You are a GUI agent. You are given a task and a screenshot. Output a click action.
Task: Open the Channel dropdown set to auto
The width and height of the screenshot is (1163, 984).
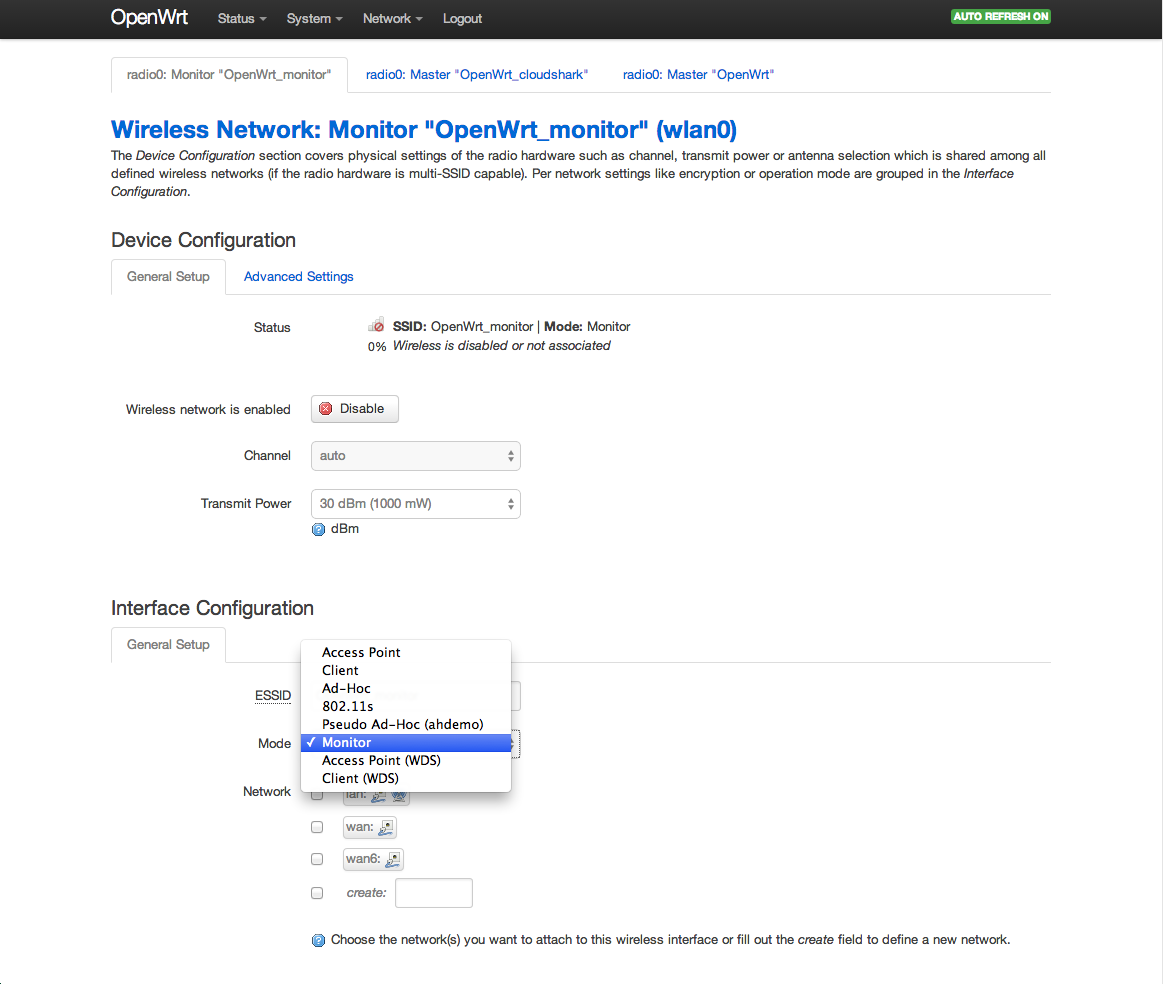tap(415, 456)
